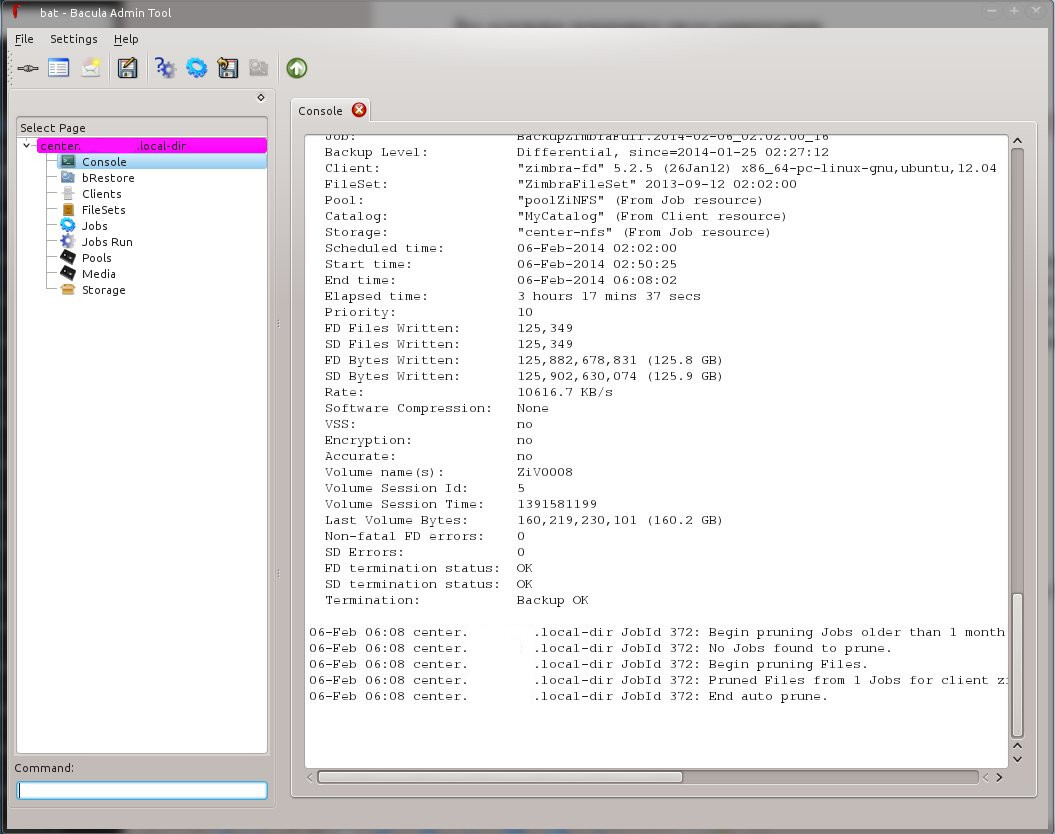Screen dimensions: 1055x834
Task: Click the 'ZimbraFileSet' fileset value
Action: click(577, 184)
